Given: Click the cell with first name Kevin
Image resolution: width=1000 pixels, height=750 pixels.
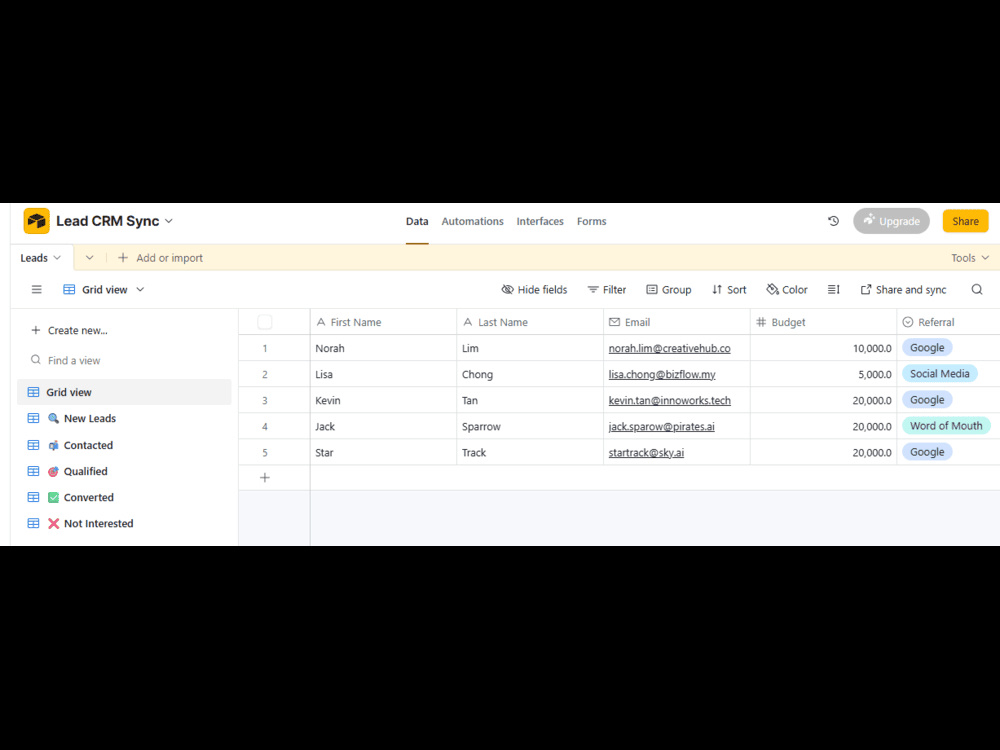Looking at the screenshot, I should 383,401.
